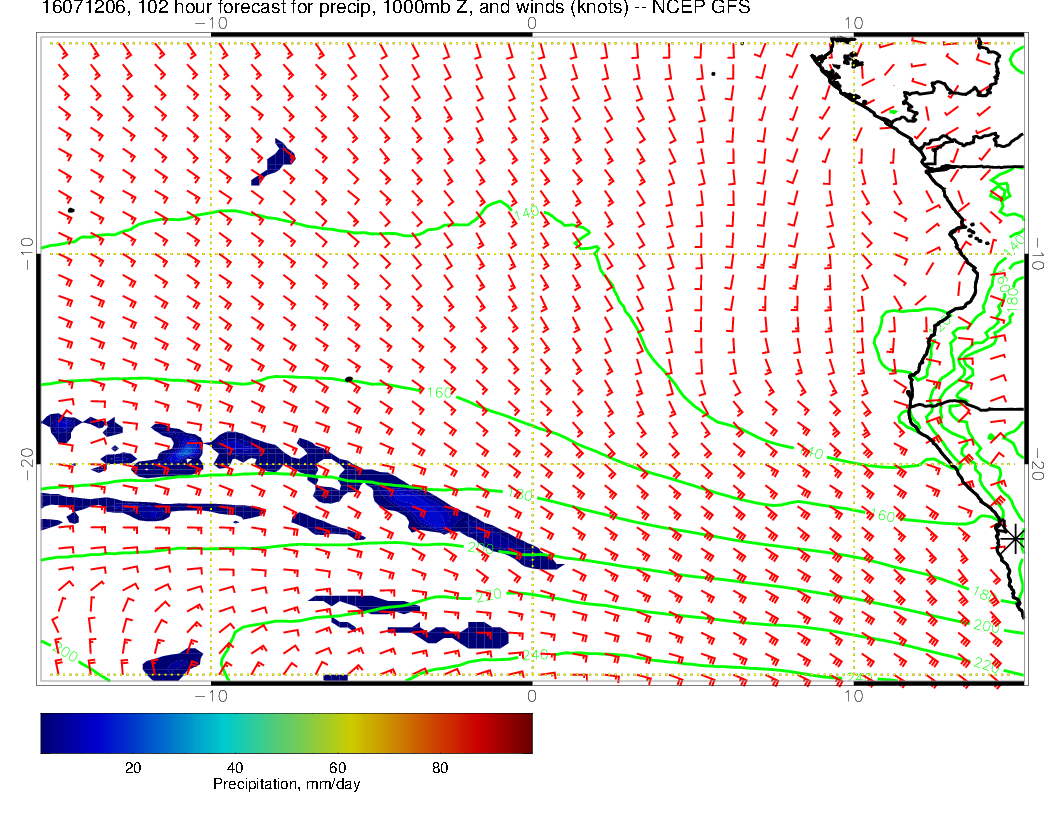Click the "-10" longitude label on top axis
The height and width of the screenshot is (816, 1056).
tap(211, 23)
